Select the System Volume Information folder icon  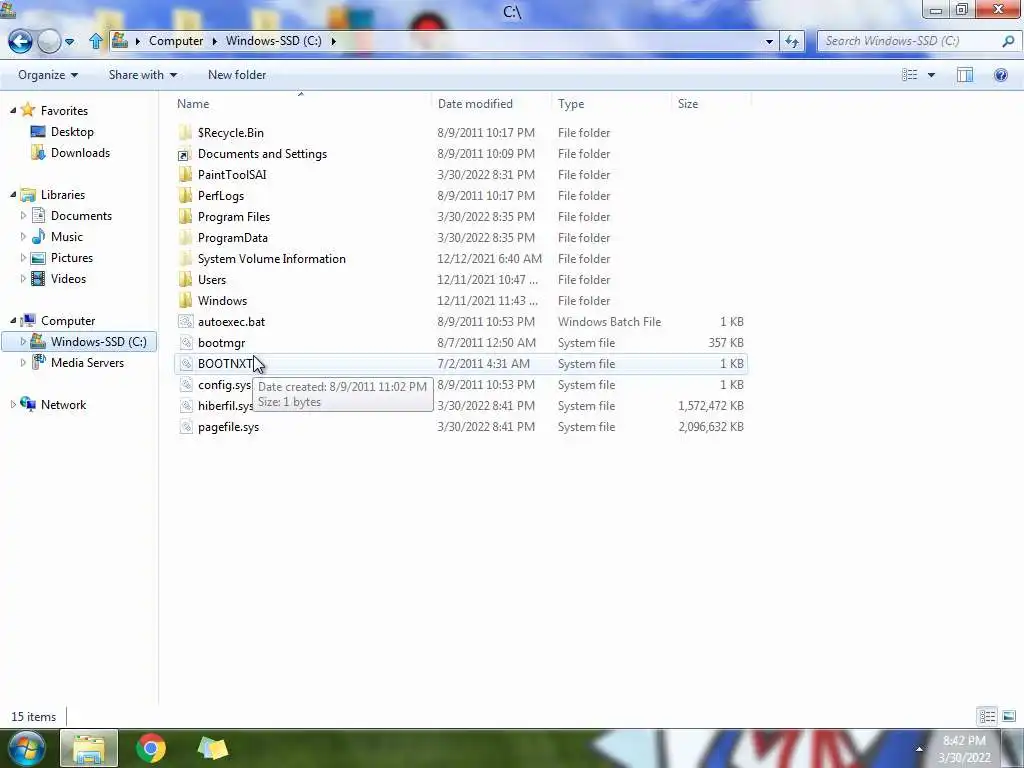click(x=185, y=259)
